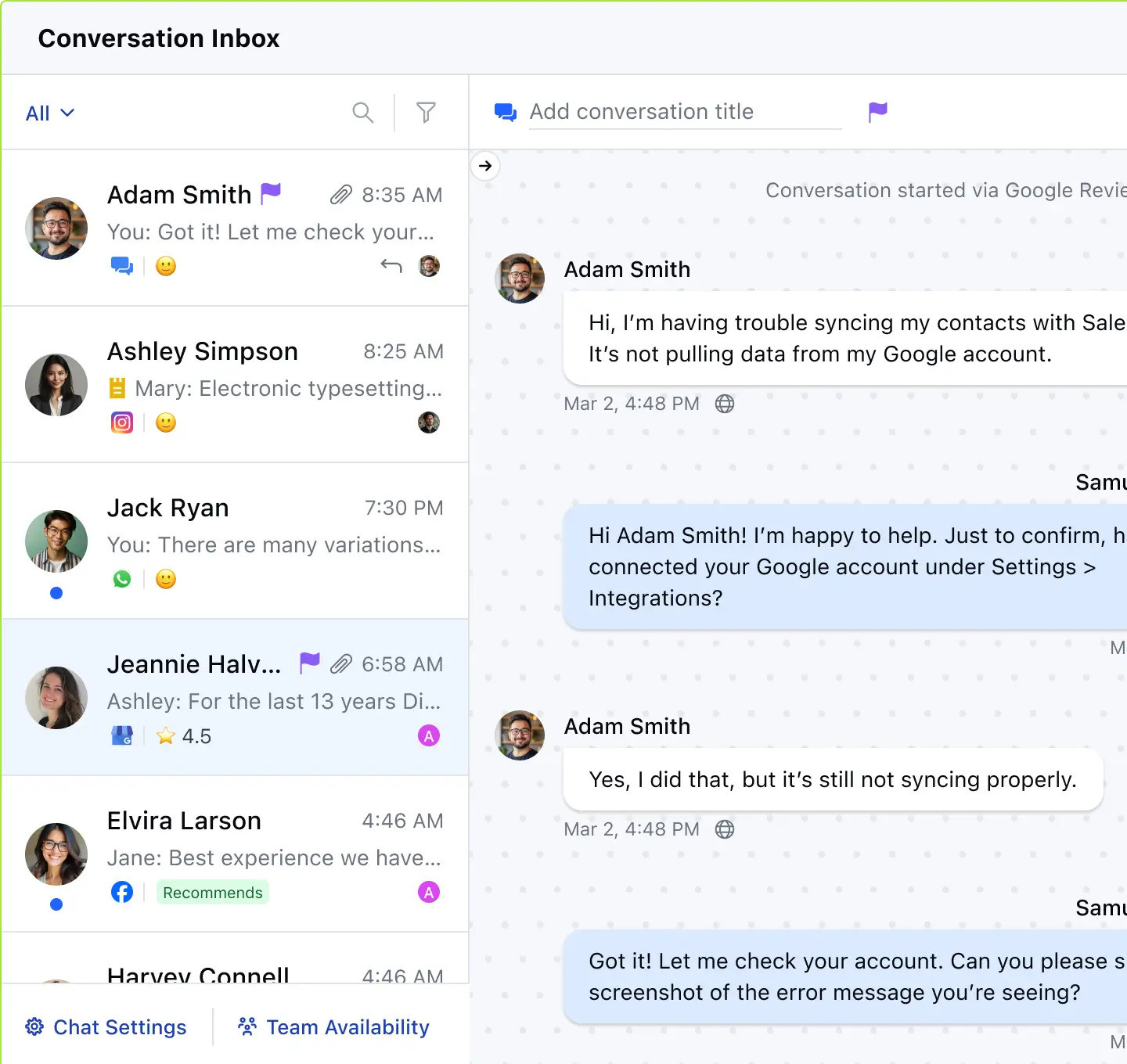Expand the All conversations dropdown
Screen dimensions: 1127x1064
[x=50, y=113]
